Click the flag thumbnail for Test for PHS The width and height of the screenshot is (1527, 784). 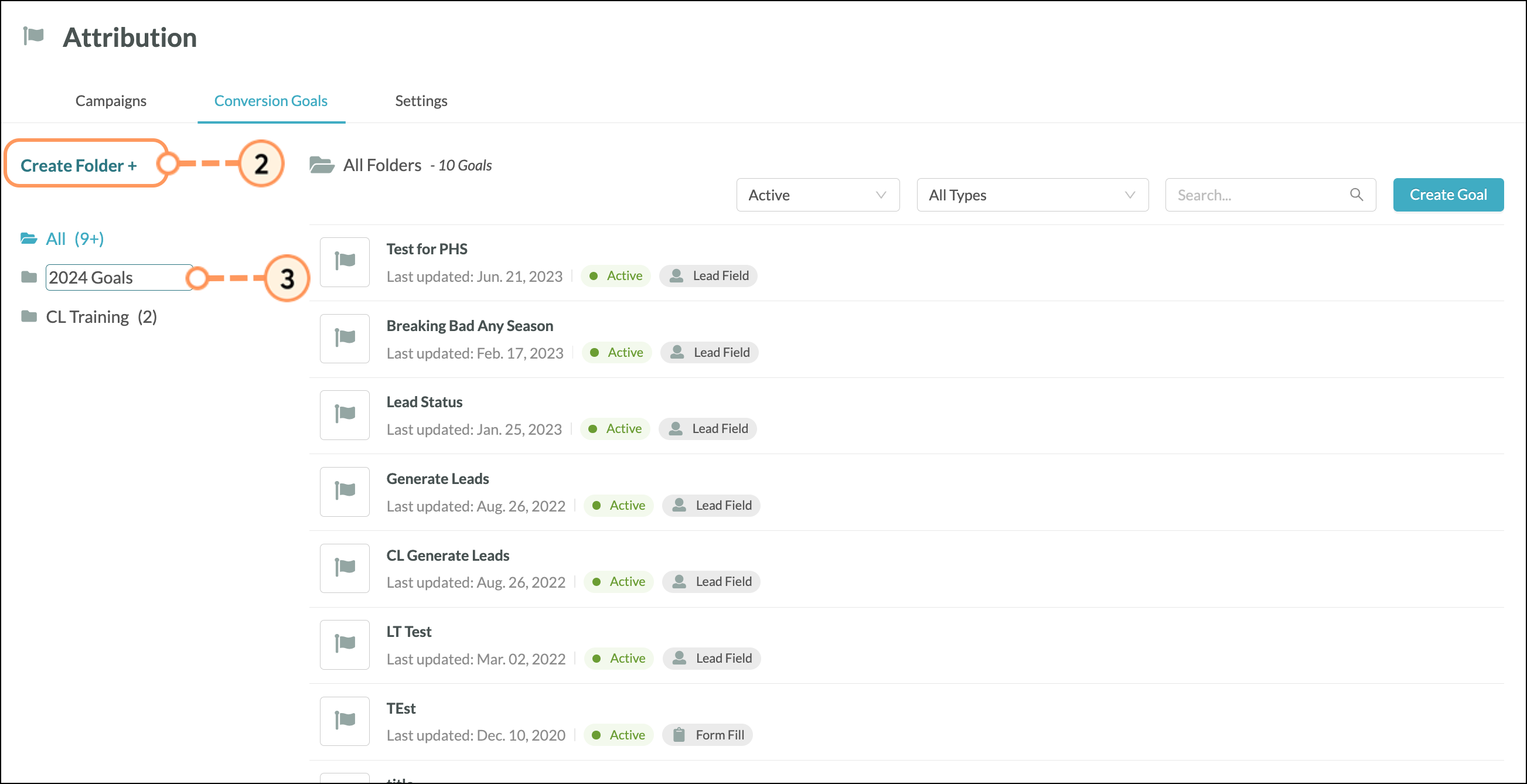[x=345, y=262]
